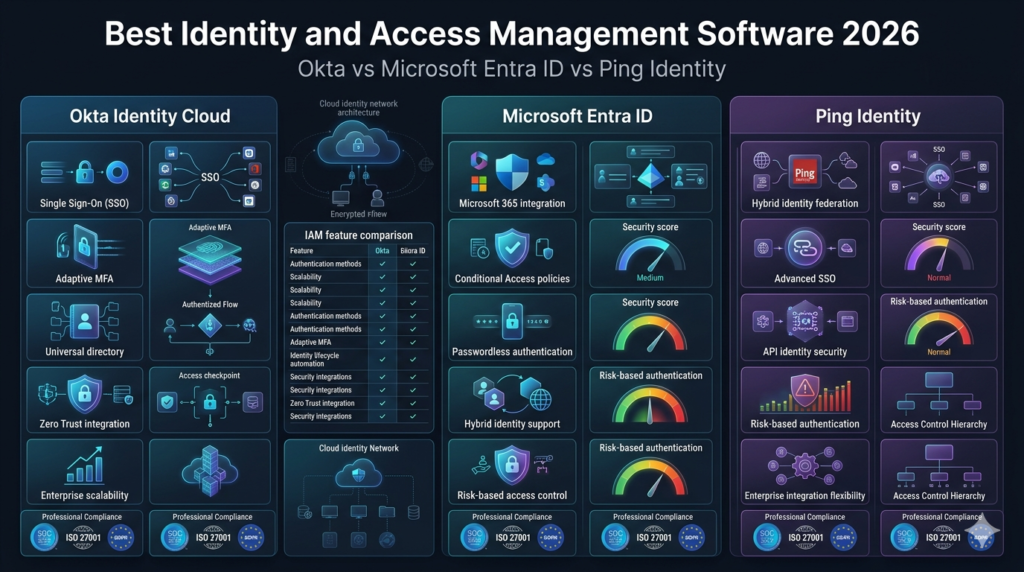The height and width of the screenshot is (572, 1024).
Task: Click the 'Enterprise integration flexibility' label
Action: tap(805, 496)
